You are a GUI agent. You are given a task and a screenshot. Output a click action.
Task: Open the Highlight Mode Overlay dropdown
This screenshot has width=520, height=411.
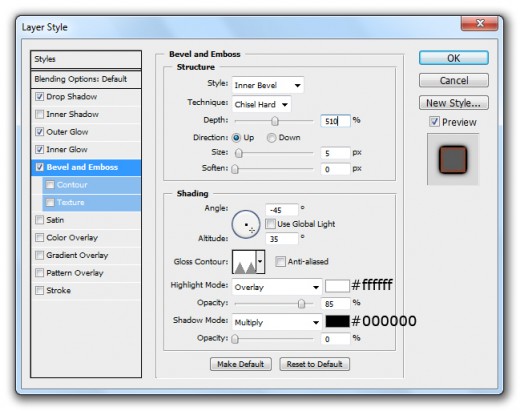277,287
